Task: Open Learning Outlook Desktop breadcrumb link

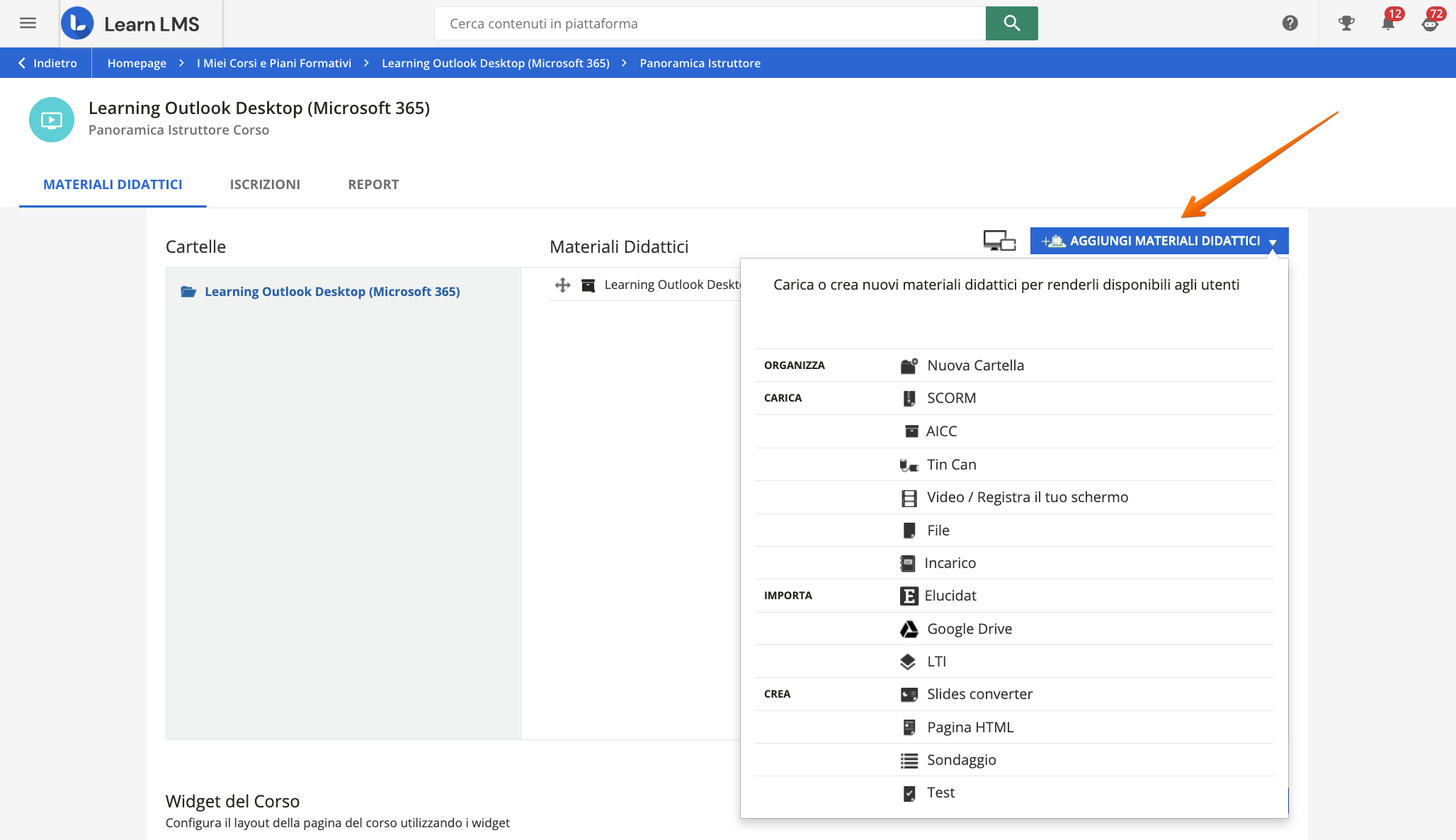Action: (496, 63)
